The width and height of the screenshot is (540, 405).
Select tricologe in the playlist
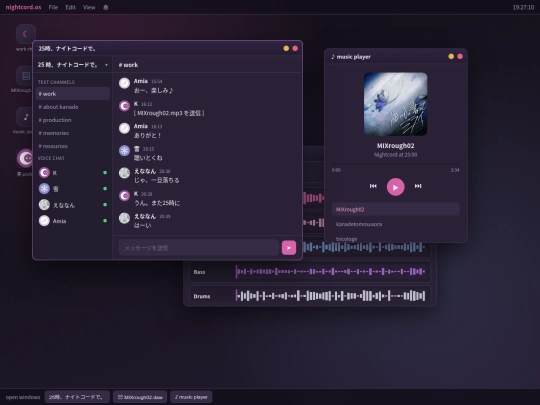click(395, 239)
